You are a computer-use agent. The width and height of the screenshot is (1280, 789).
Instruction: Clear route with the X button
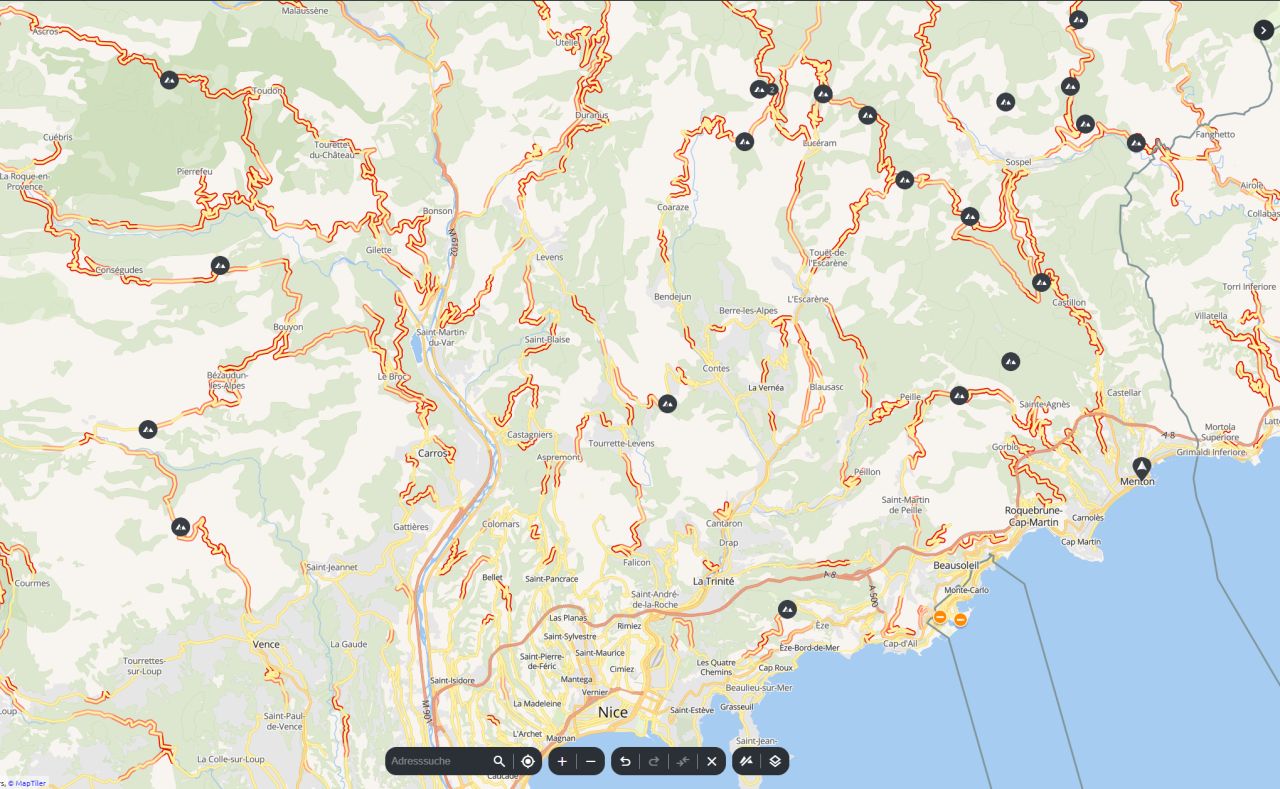(712, 761)
